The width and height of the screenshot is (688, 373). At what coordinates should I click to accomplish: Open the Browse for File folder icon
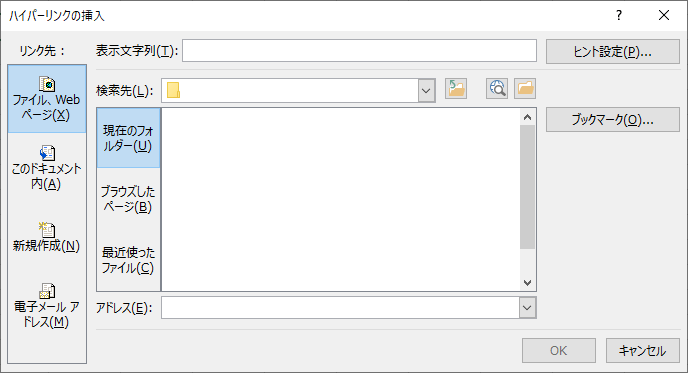click(x=525, y=89)
